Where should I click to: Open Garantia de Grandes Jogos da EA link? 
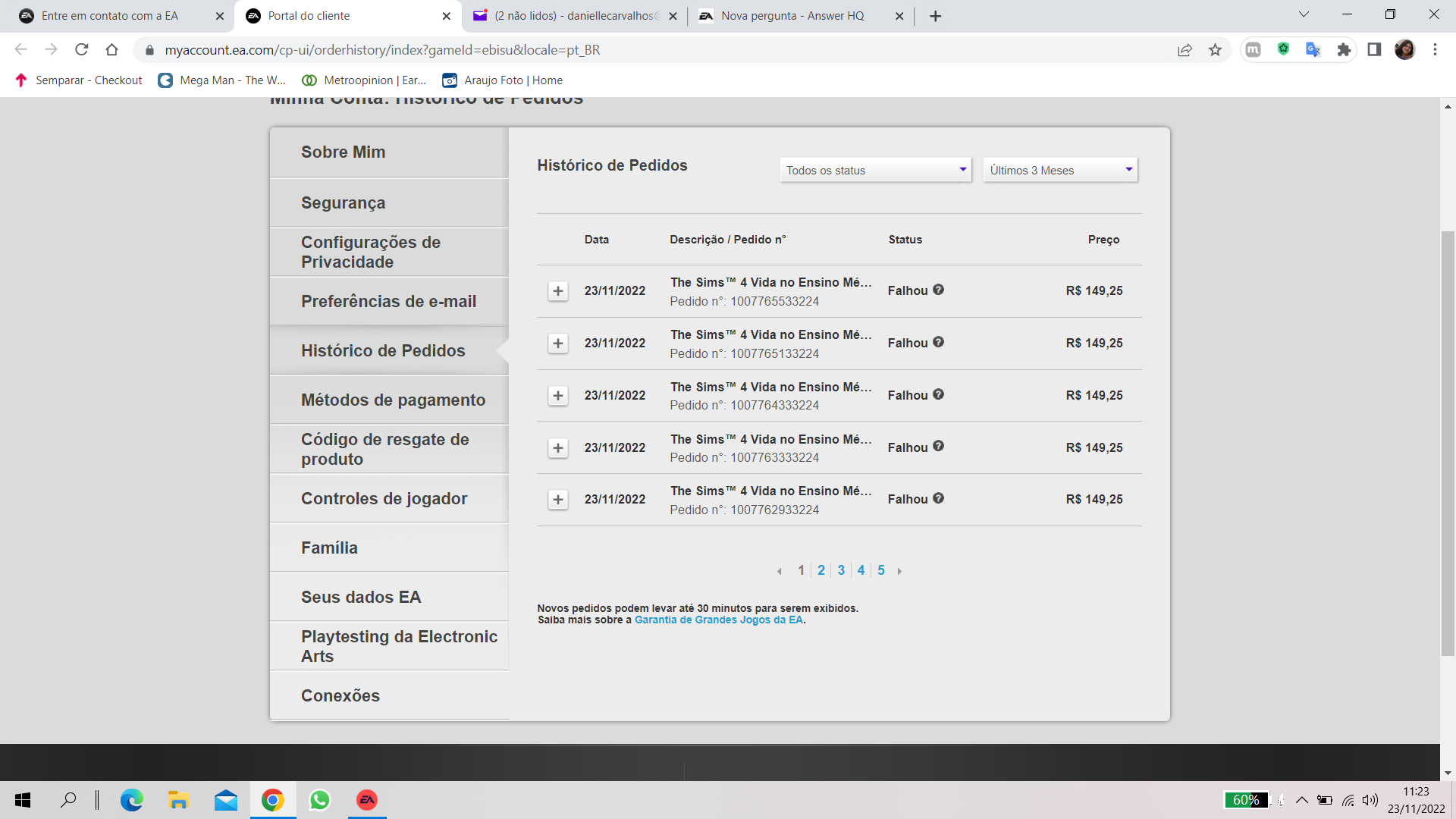[719, 620]
